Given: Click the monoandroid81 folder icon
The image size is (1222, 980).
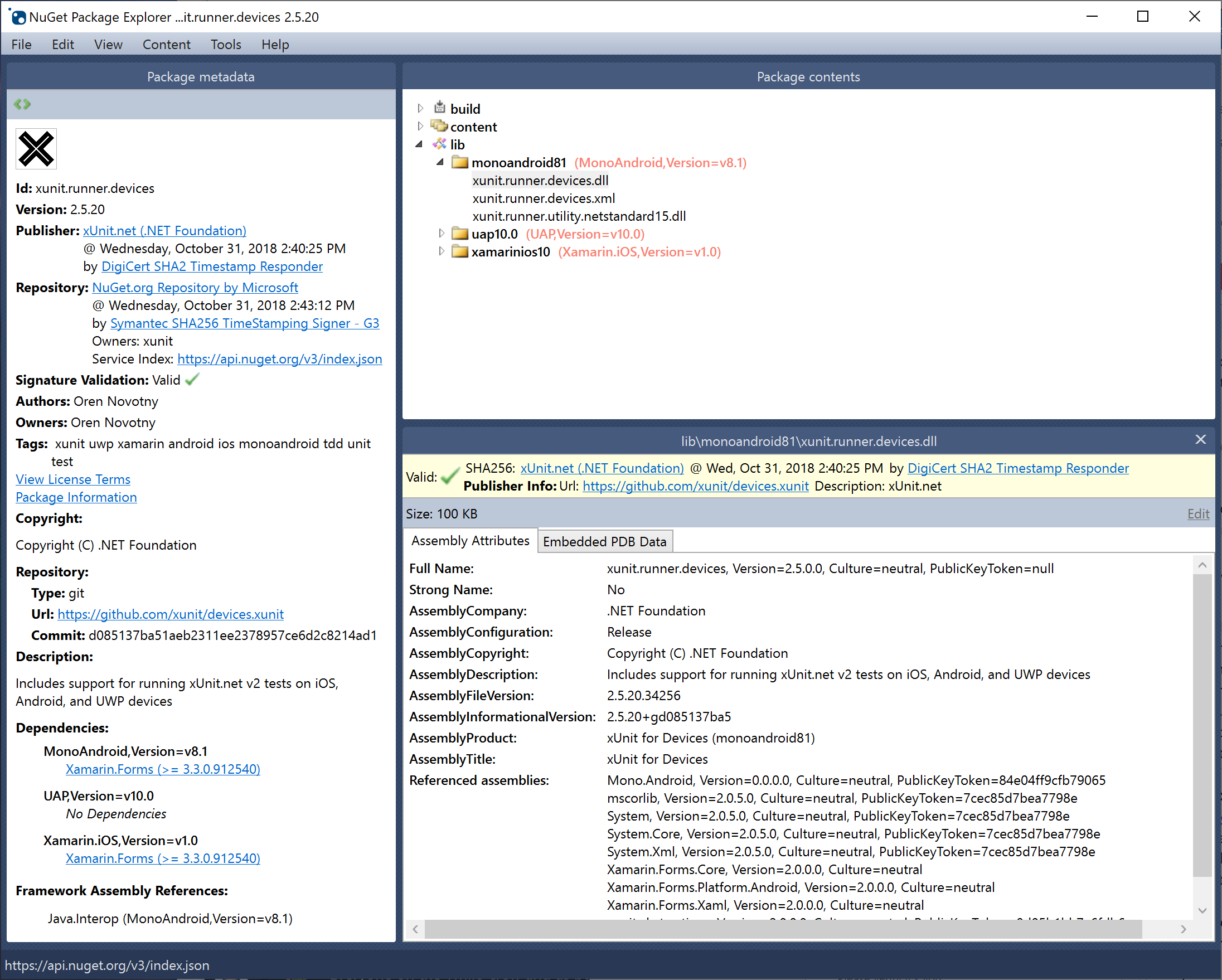Looking at the screenshot, I should coord(460,163).
